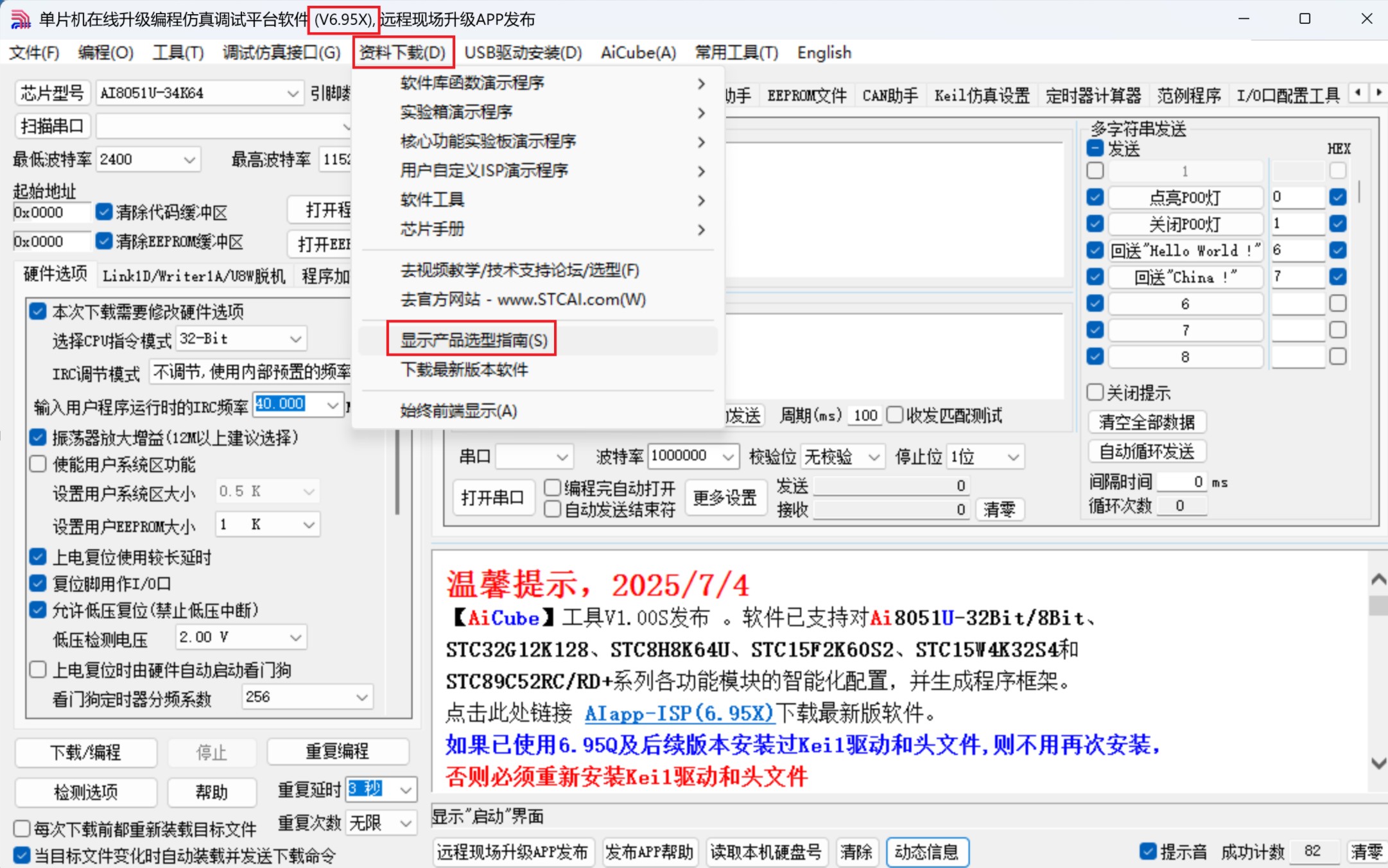Switch to 硬件选项 tab
This screenshot has height=868, width=1388.
click(55, 274)
